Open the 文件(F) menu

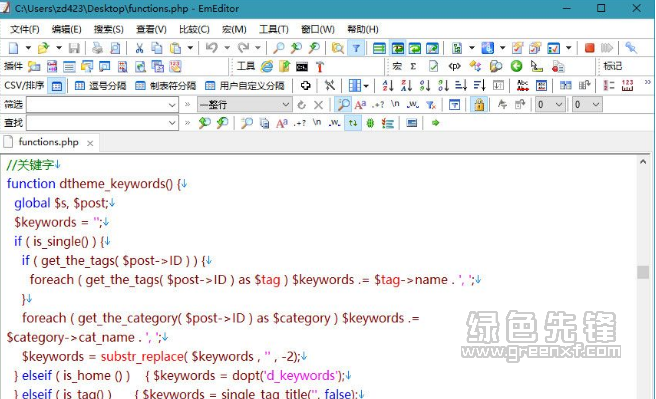click(x=25, y=29)
